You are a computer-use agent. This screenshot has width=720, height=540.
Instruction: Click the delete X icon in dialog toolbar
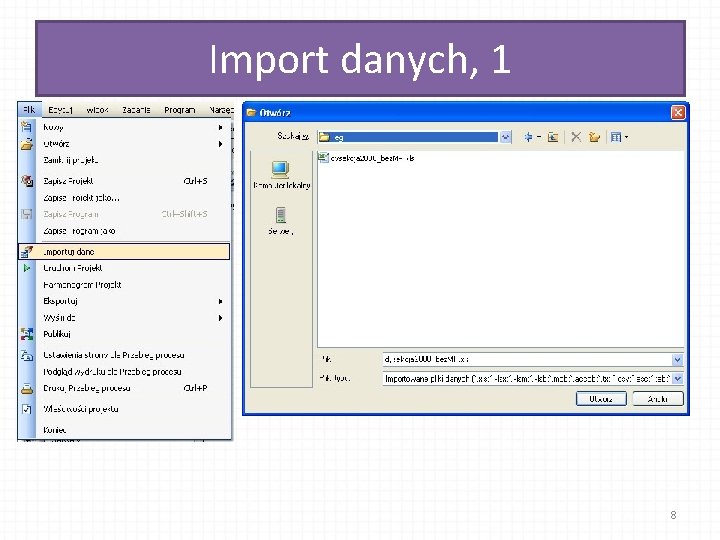pyautogui.click(x=576, y=137)
